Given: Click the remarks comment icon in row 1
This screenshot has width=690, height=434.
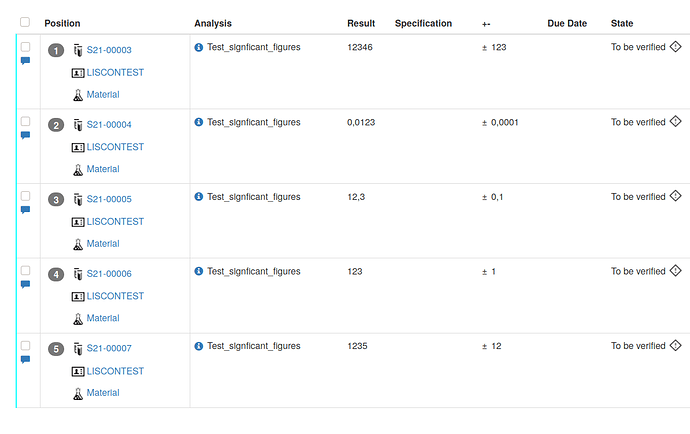Looking at the screenshot, I should pyautogui.click(x=26, y=61).
